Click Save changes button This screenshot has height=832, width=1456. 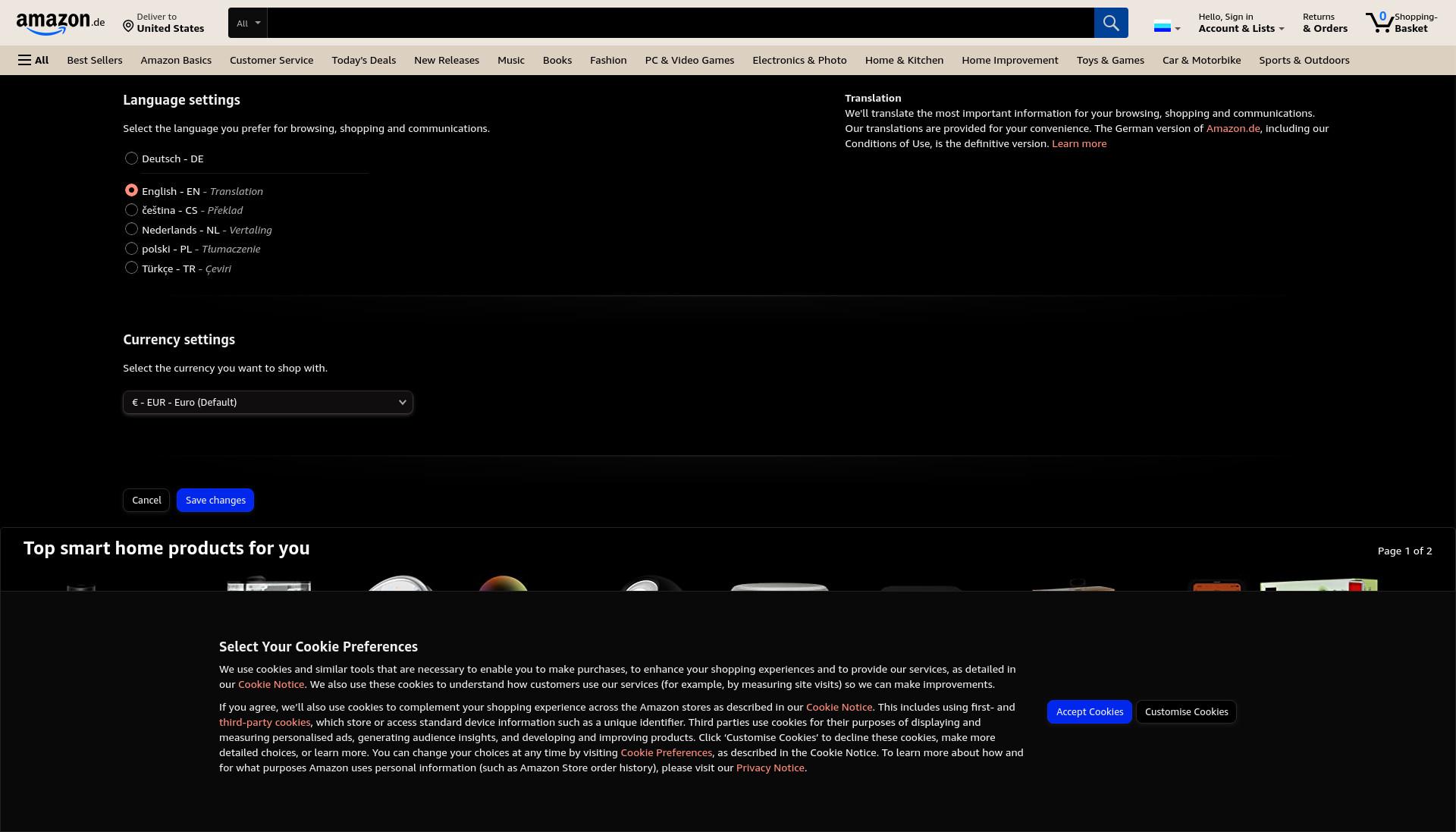point(215,500)
